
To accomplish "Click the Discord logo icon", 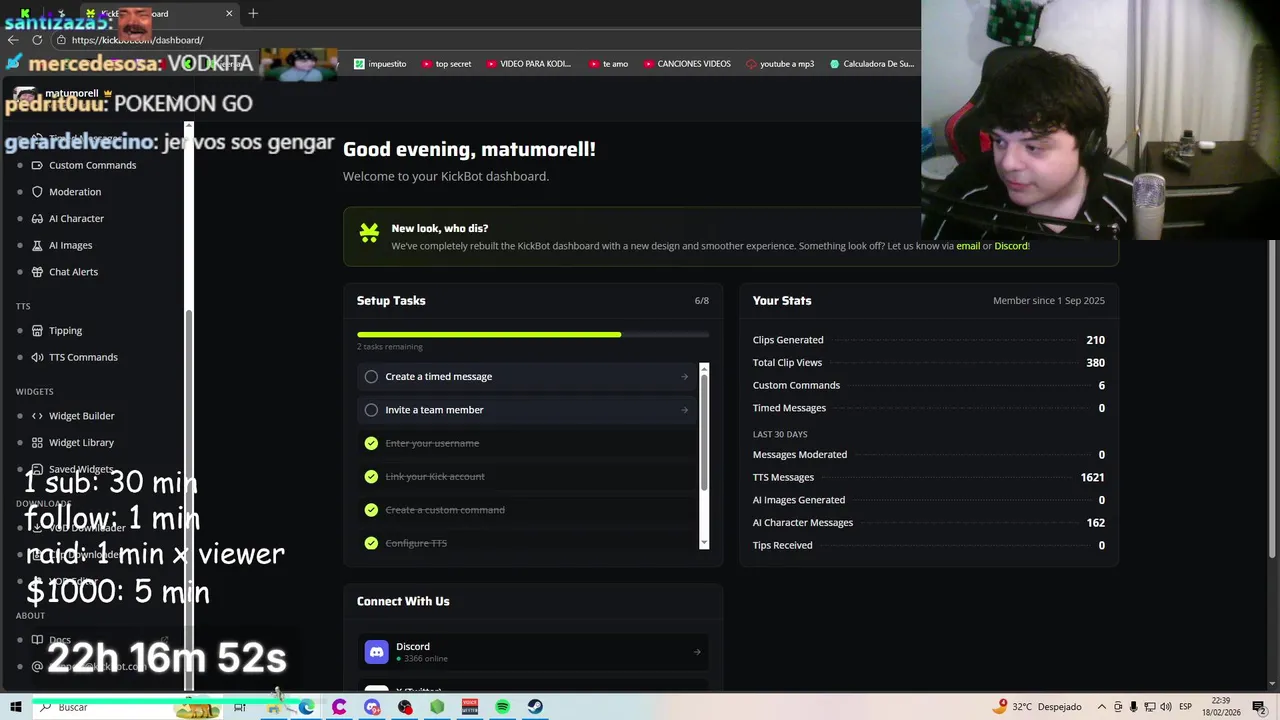I will coord(376,652).
